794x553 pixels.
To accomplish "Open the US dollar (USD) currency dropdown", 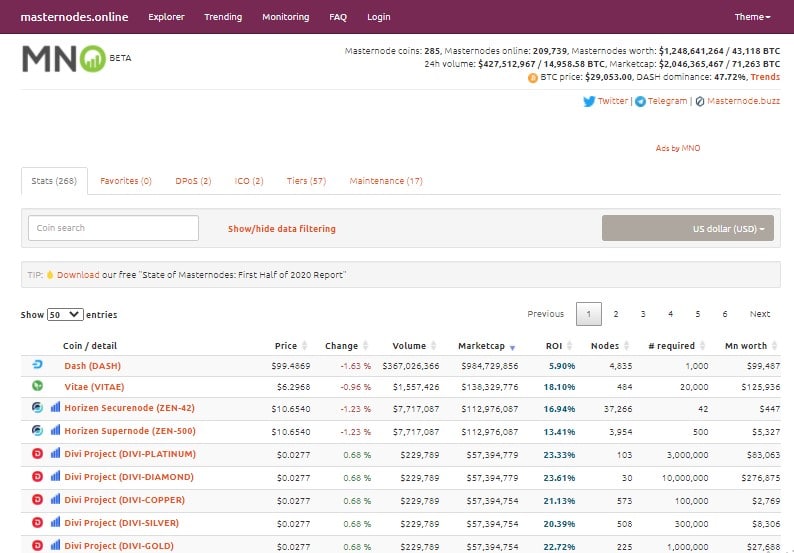I will (x=688, y=228).
